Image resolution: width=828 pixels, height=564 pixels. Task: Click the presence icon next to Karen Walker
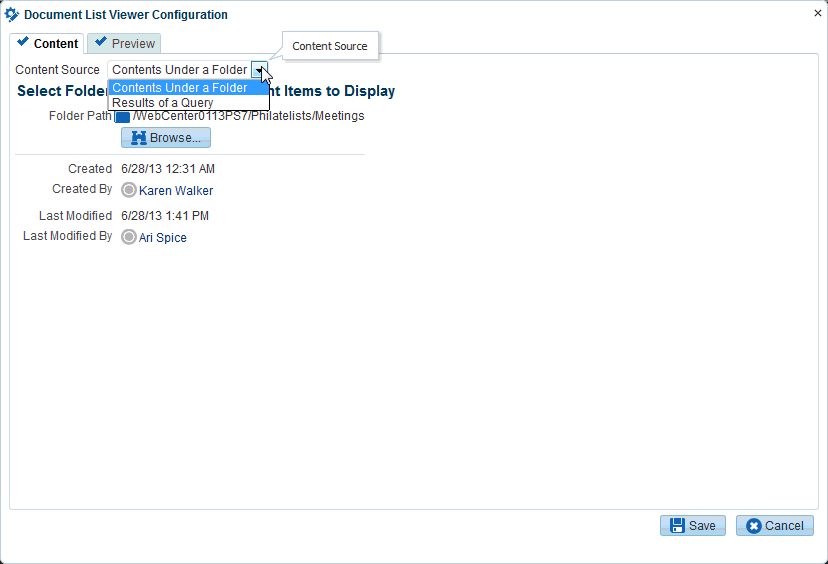(x=128, y=190)
